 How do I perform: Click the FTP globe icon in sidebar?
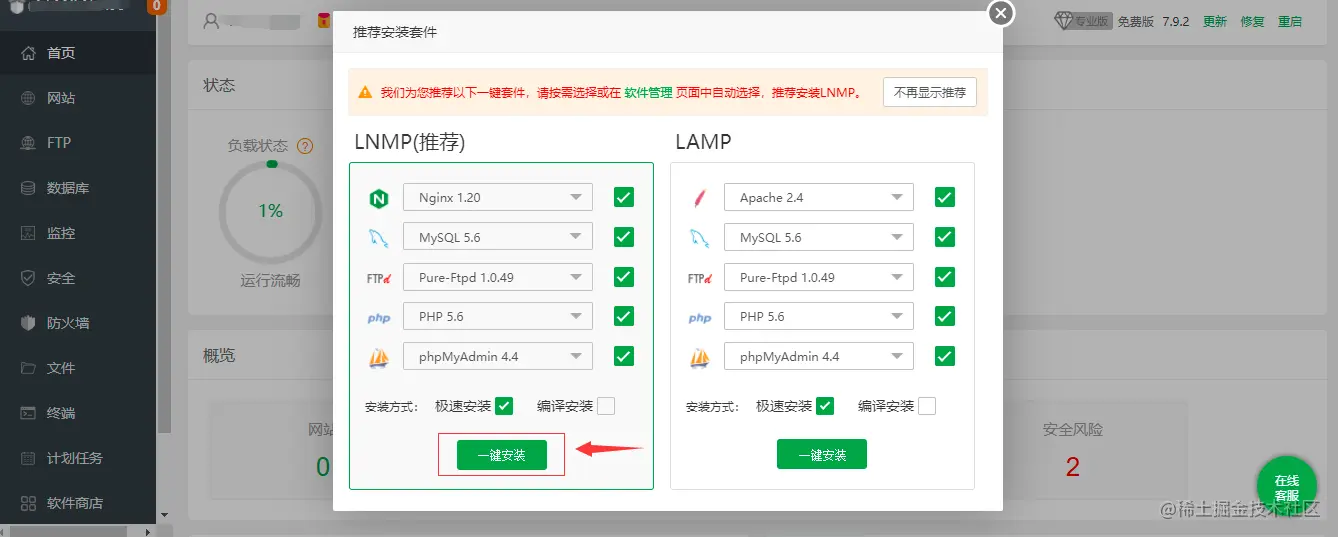pyautogui.click(x=29, y=143)
